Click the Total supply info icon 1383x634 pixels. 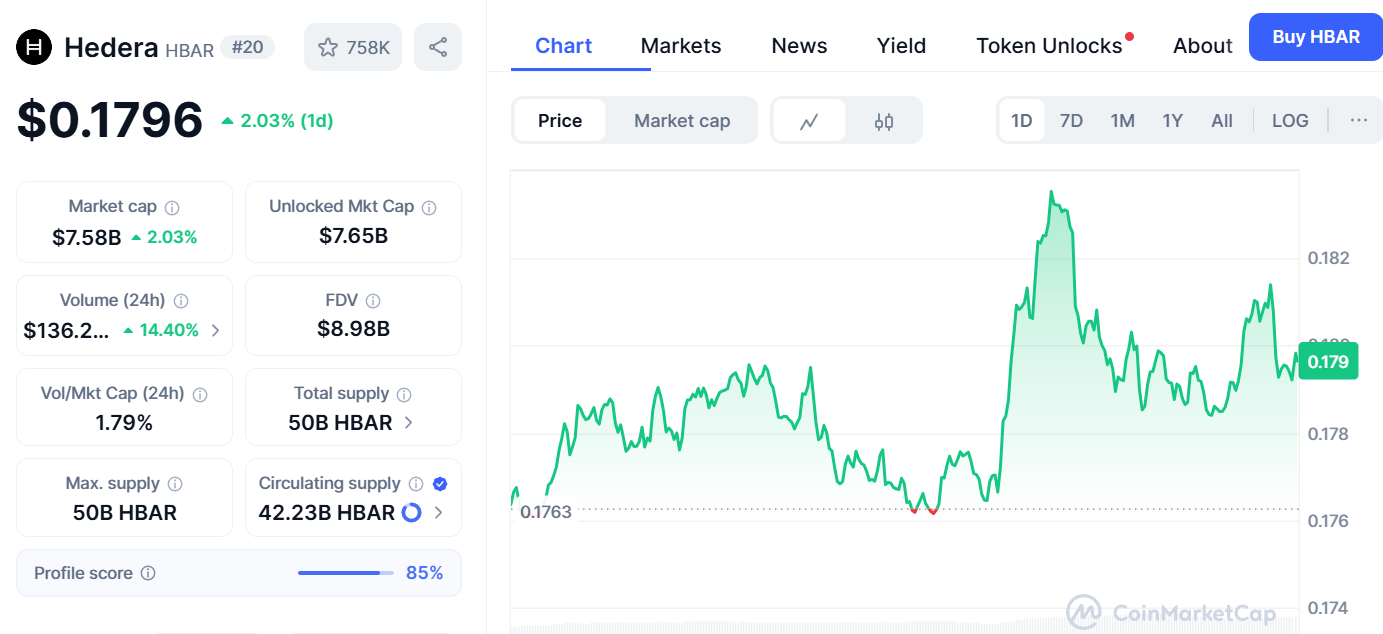pyautogui.click(x=404, y=395)
